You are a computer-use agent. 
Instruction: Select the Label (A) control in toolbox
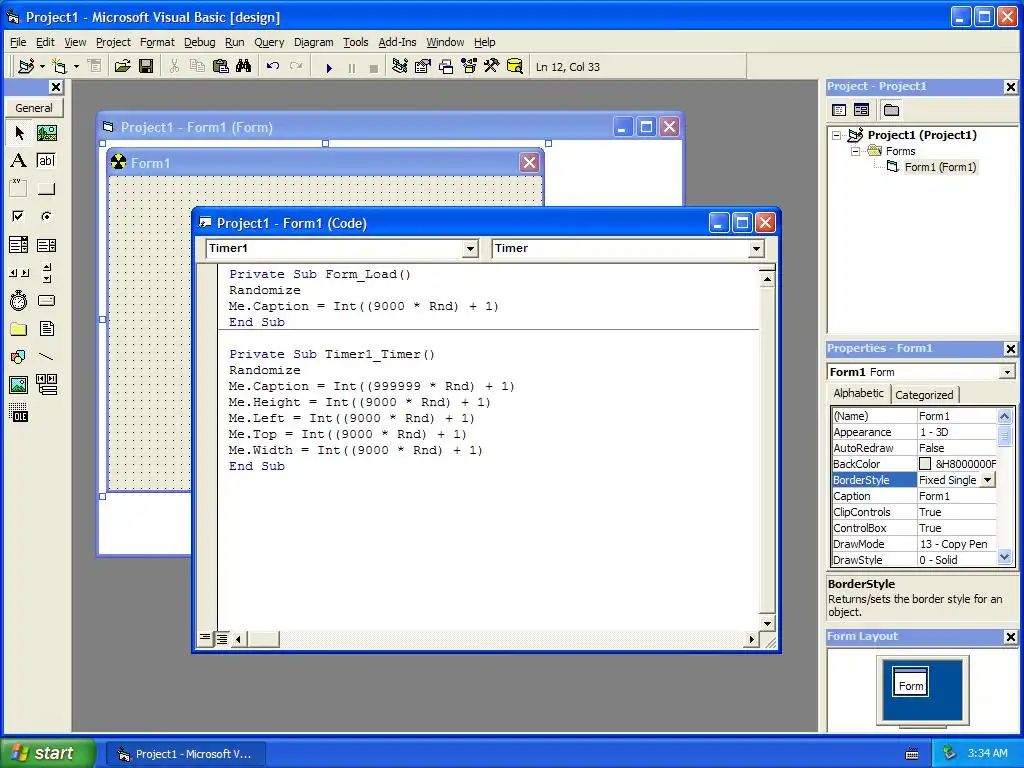coord(19,161)
